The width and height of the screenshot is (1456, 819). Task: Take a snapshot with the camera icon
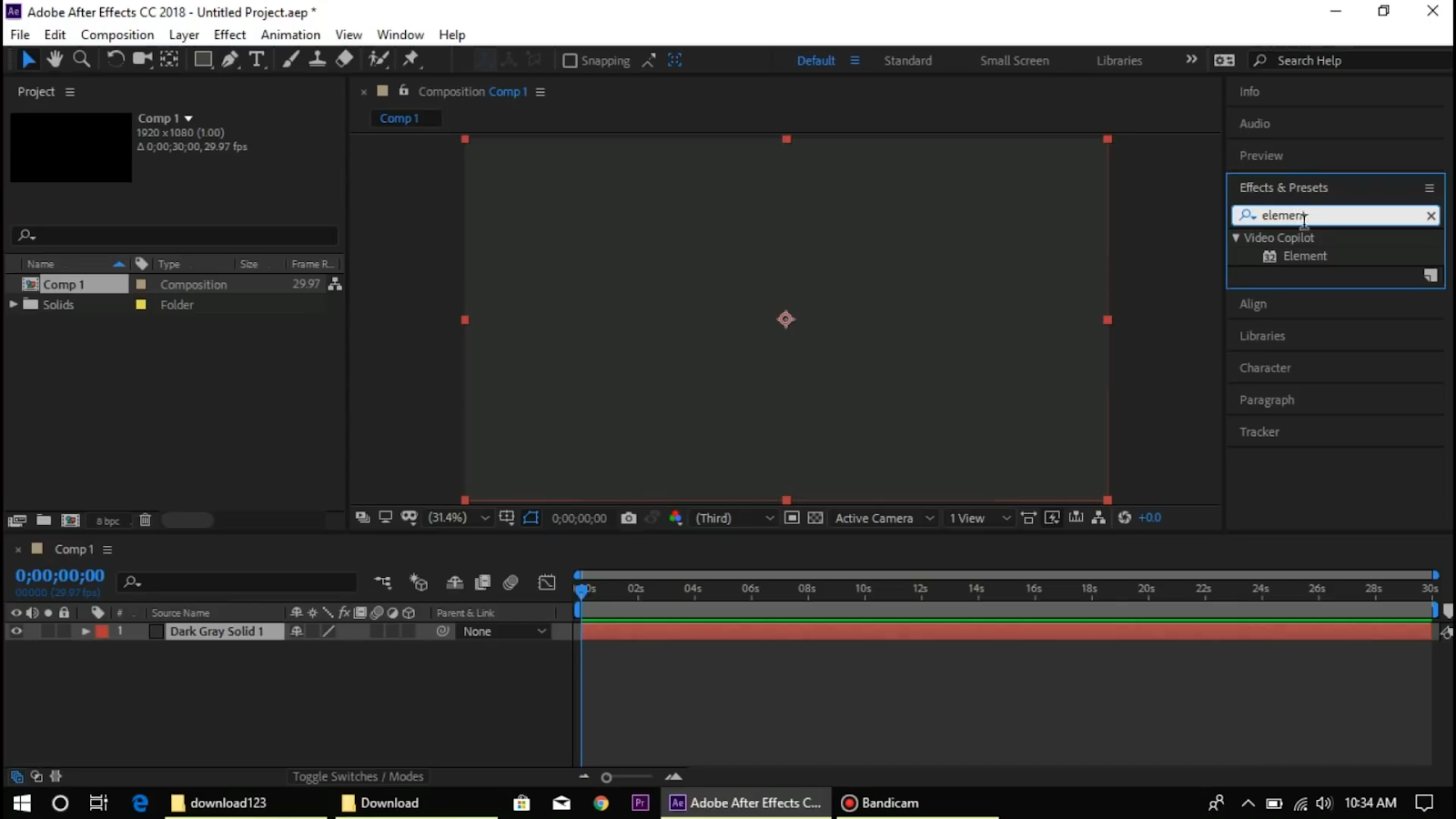(x=629, y=518)
